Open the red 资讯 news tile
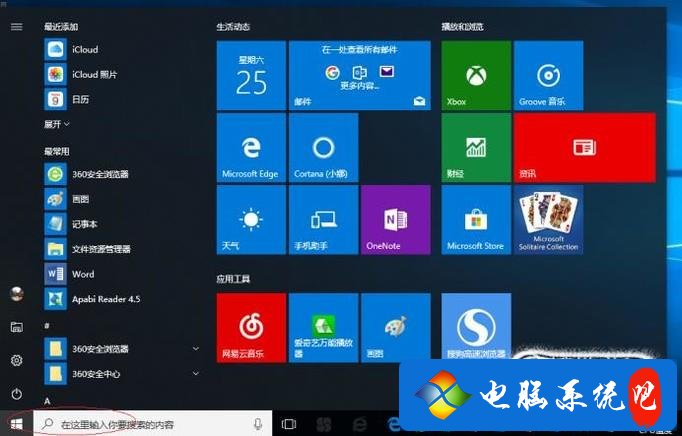Viewport: 682px width, 436px height. point(585,148)
